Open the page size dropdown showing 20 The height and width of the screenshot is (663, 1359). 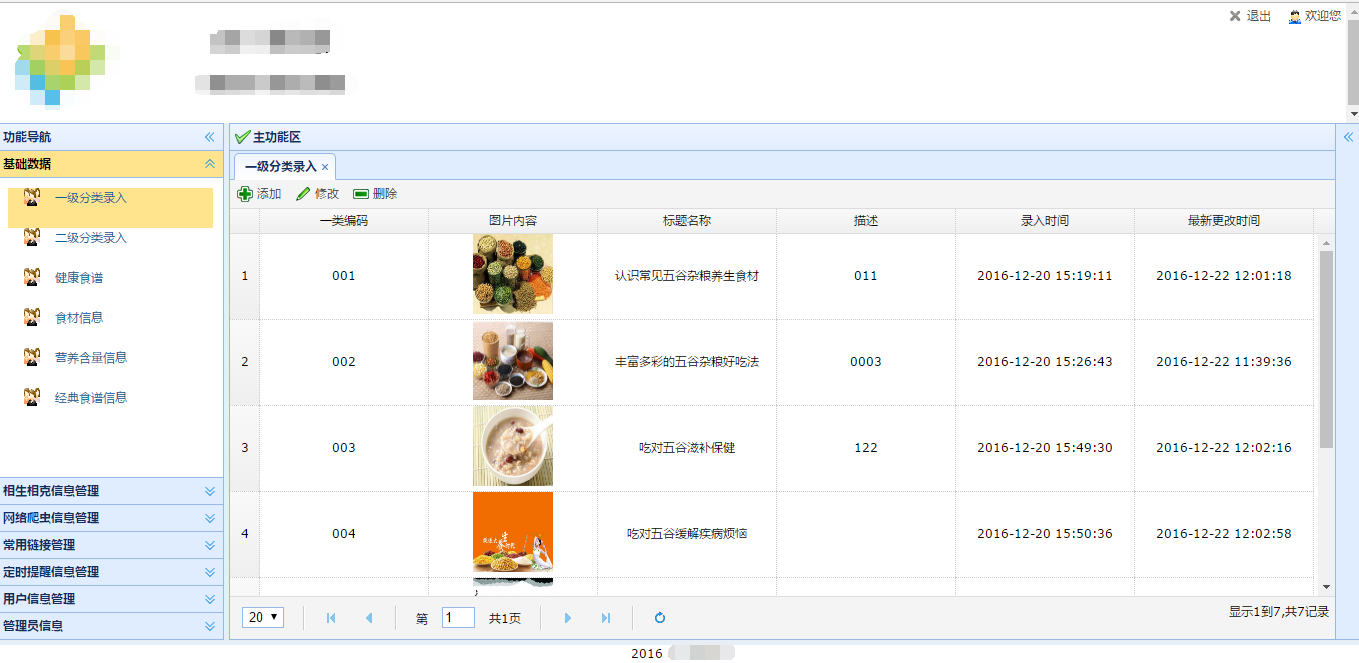click(262, 617)
